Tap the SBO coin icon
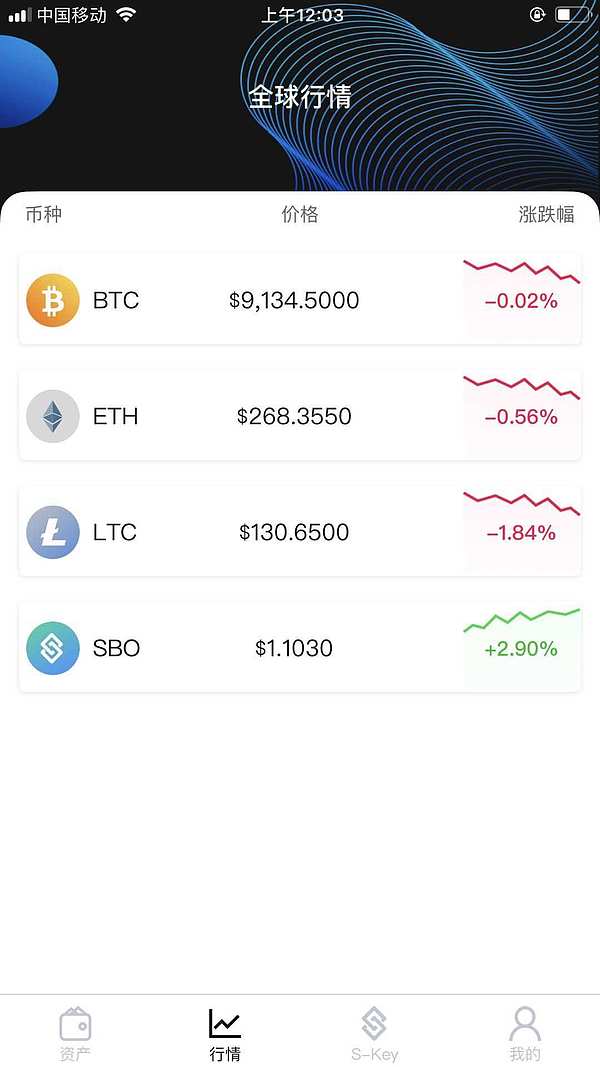 (x=52, y=648)
